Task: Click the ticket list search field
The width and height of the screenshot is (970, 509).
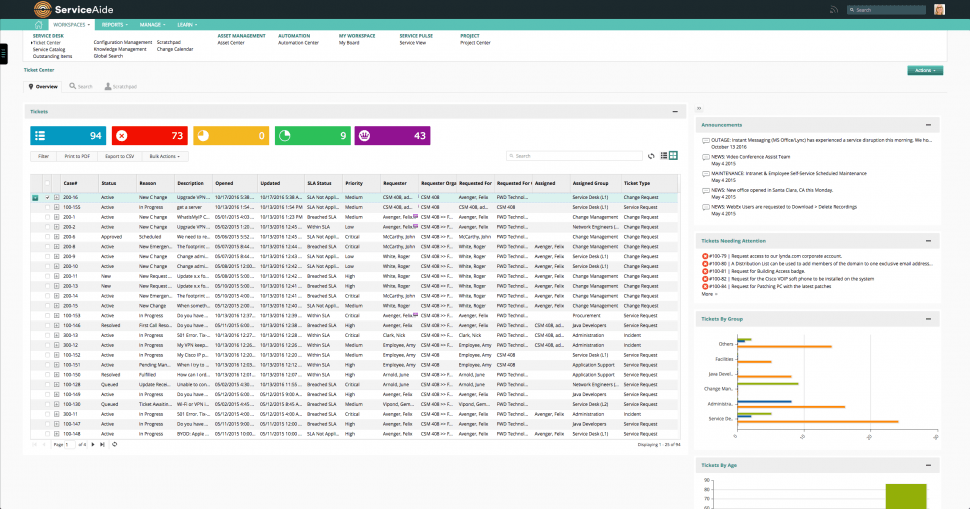Action: pos(574,156)
